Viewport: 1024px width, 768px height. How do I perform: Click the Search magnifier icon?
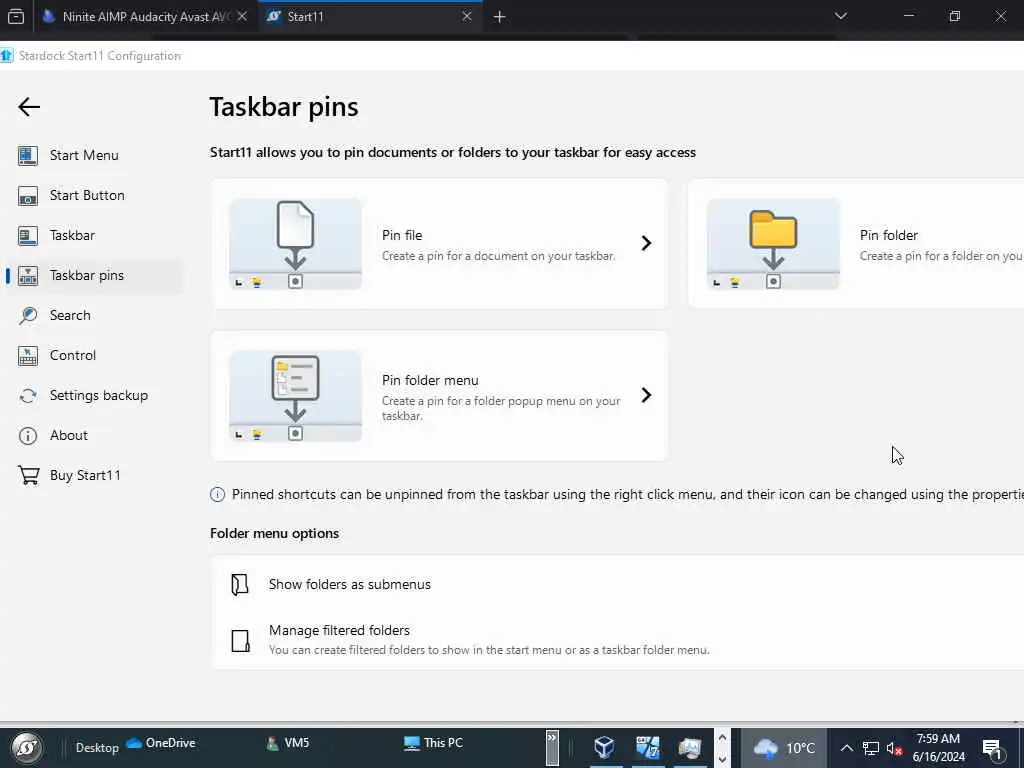pyautogui.click(x=27, y=315)
